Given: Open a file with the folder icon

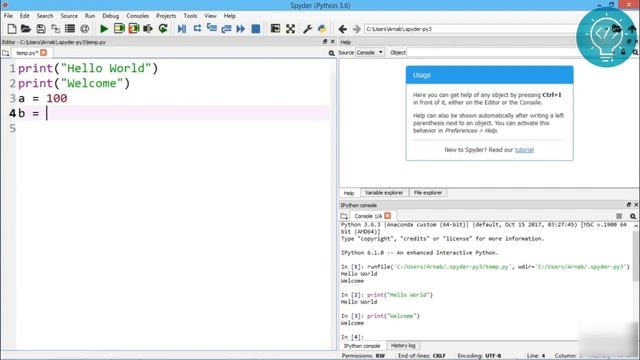Looking at the screenshot, I should [x=26, y=29].
